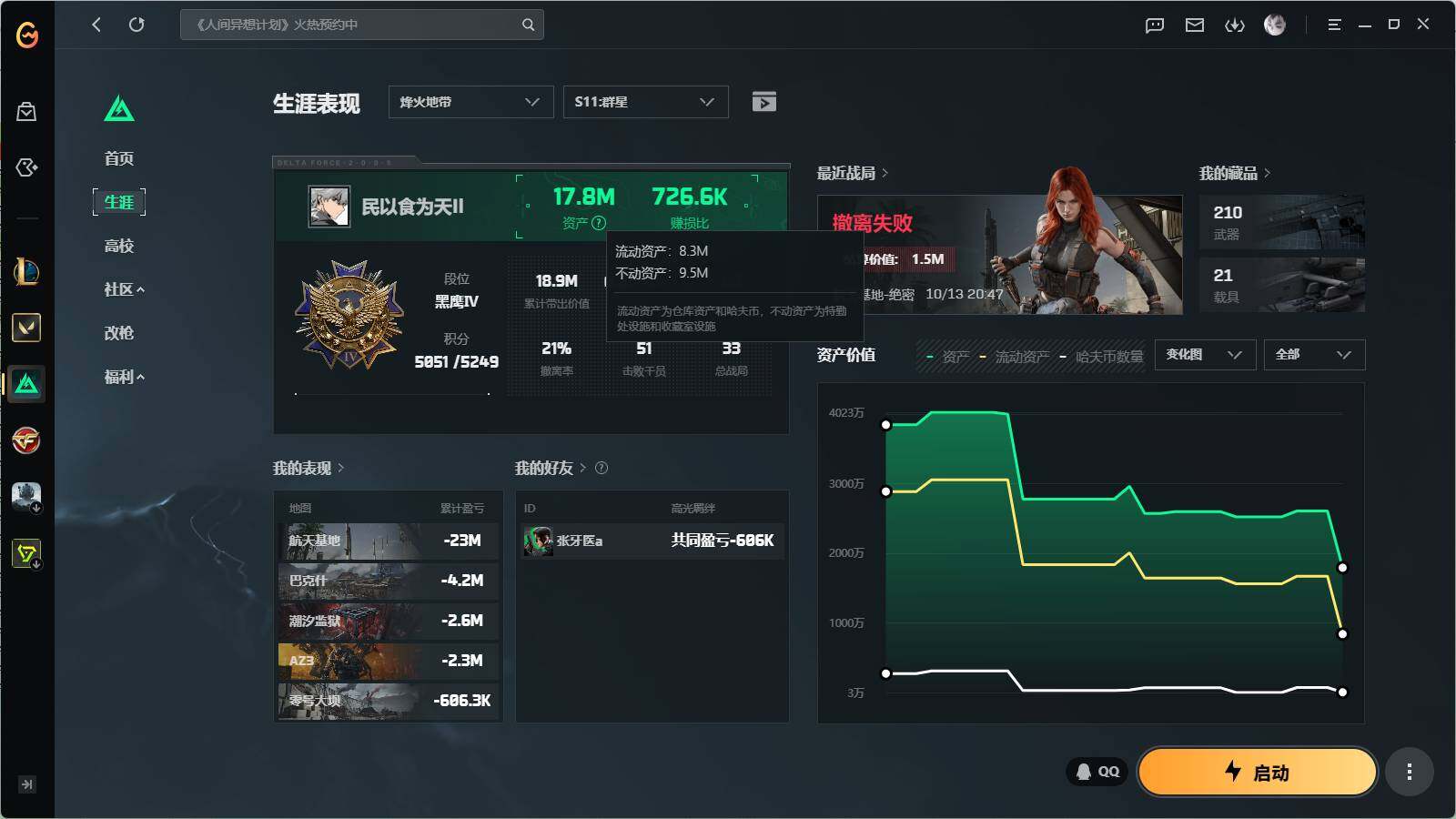Open the 首页 sidebar item
1456x819 pixels.
(119, 158)
